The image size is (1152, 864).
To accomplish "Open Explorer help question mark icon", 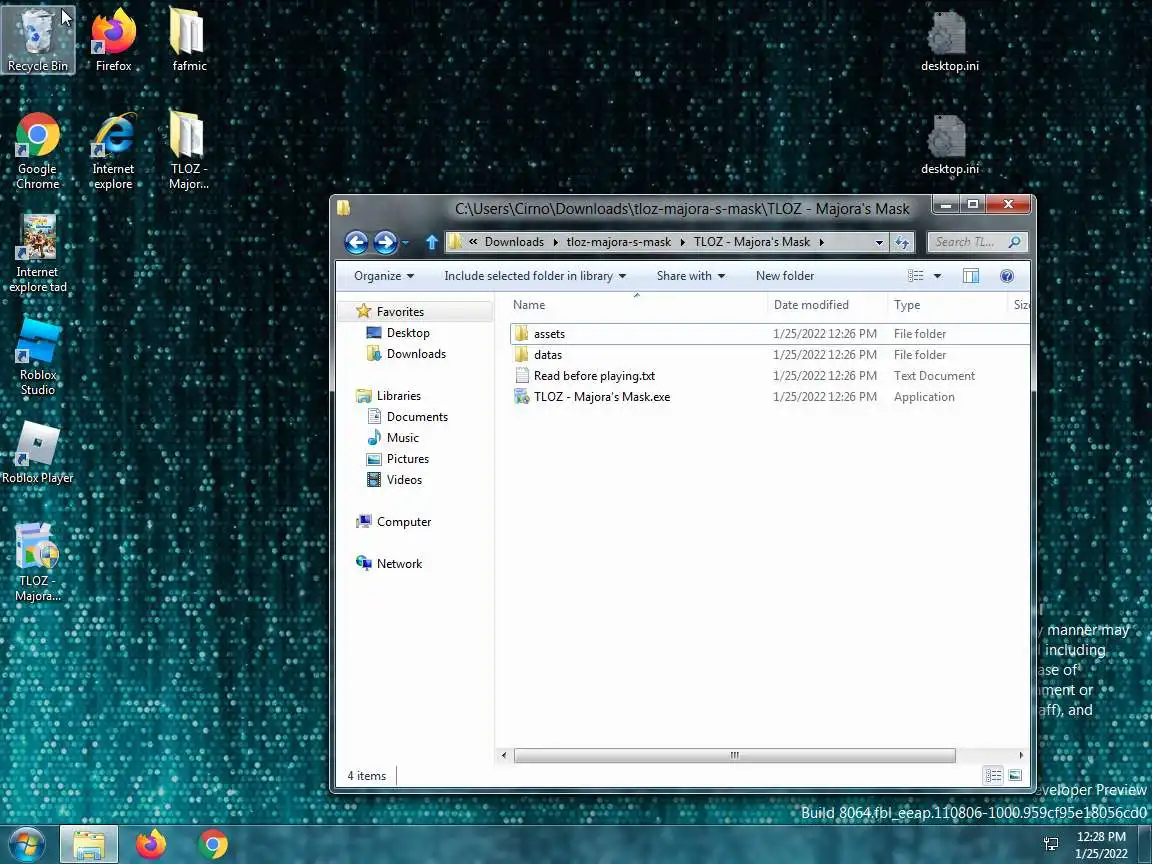I will [x=1007, y=276].
